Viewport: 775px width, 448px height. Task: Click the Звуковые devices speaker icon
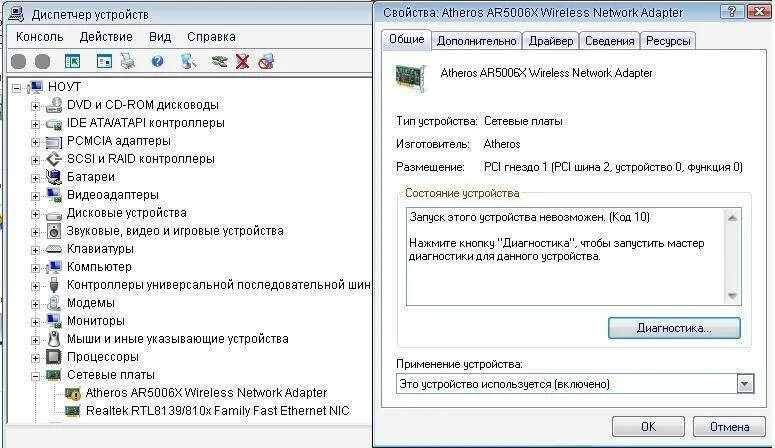click(54, 231)
